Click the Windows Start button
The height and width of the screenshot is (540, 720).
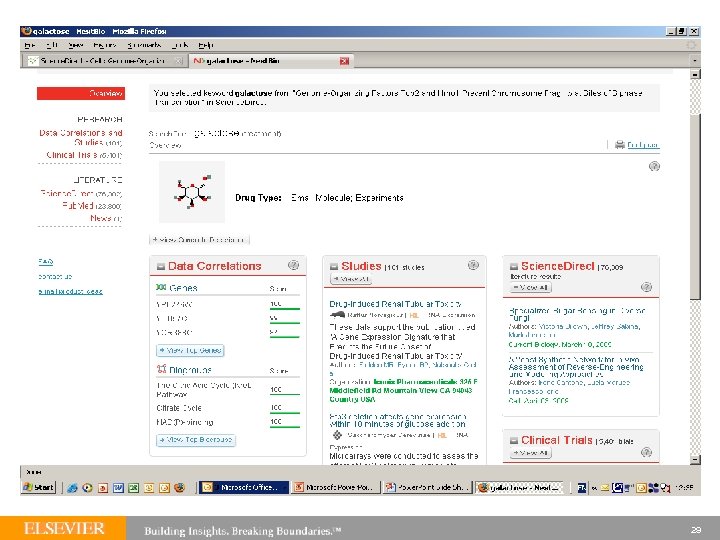click(x=39, y=487)
